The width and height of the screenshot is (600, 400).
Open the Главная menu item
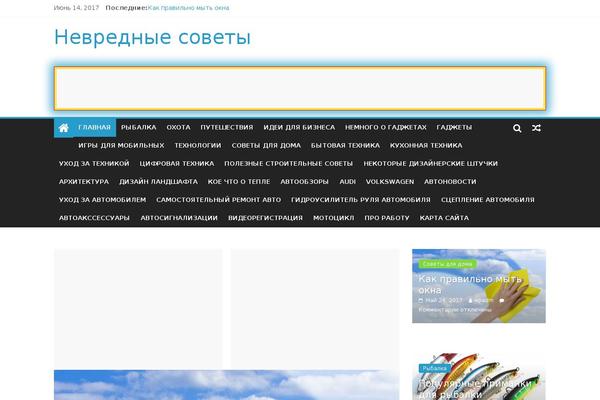pyautogui.click(x=94, y=127)
